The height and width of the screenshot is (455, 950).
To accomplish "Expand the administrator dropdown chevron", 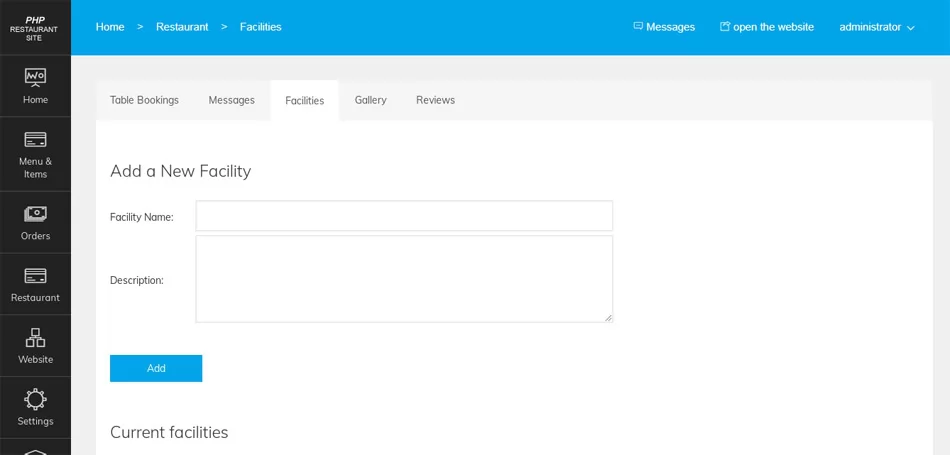I will [910, 28].
